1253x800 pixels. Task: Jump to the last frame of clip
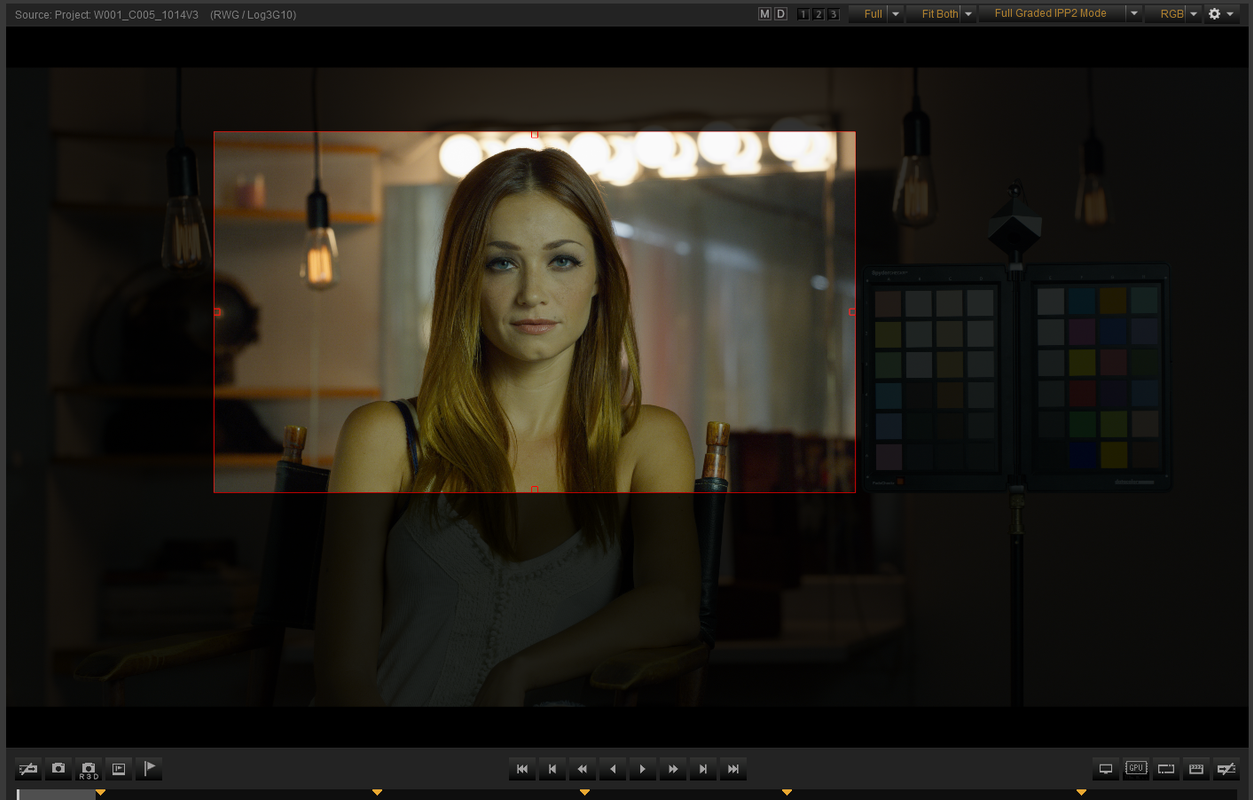[x=733, y=769]
